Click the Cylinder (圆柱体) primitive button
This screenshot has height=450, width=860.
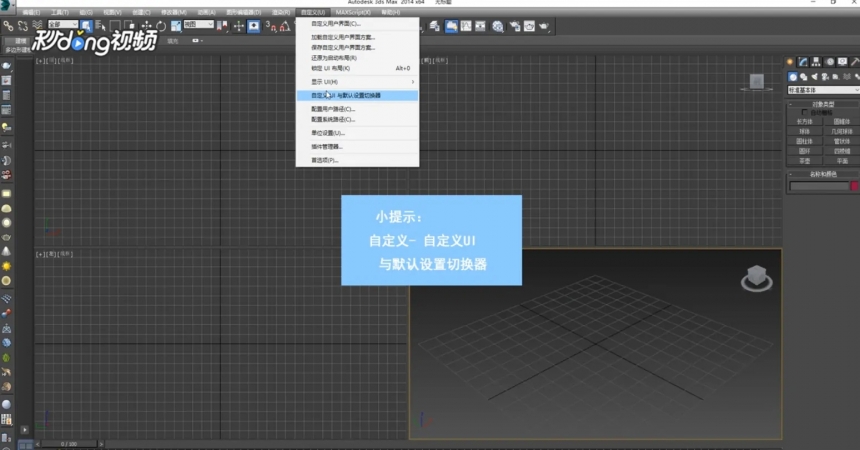coord(805,142)
